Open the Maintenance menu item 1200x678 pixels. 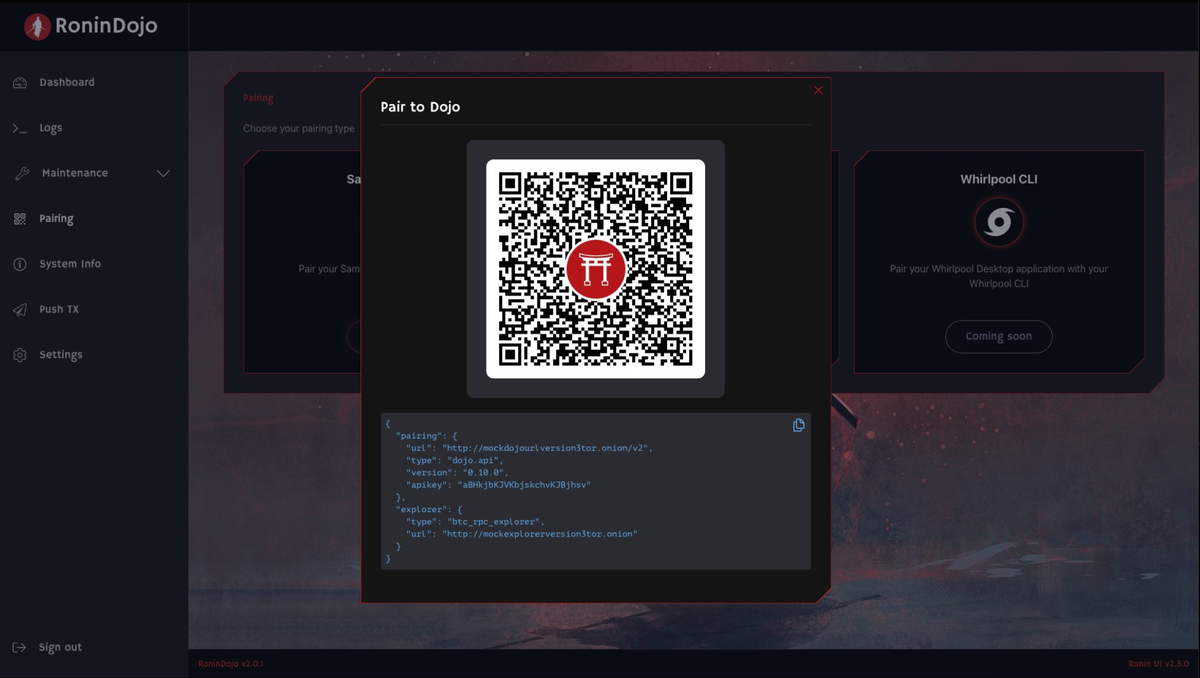click(75, 173)
